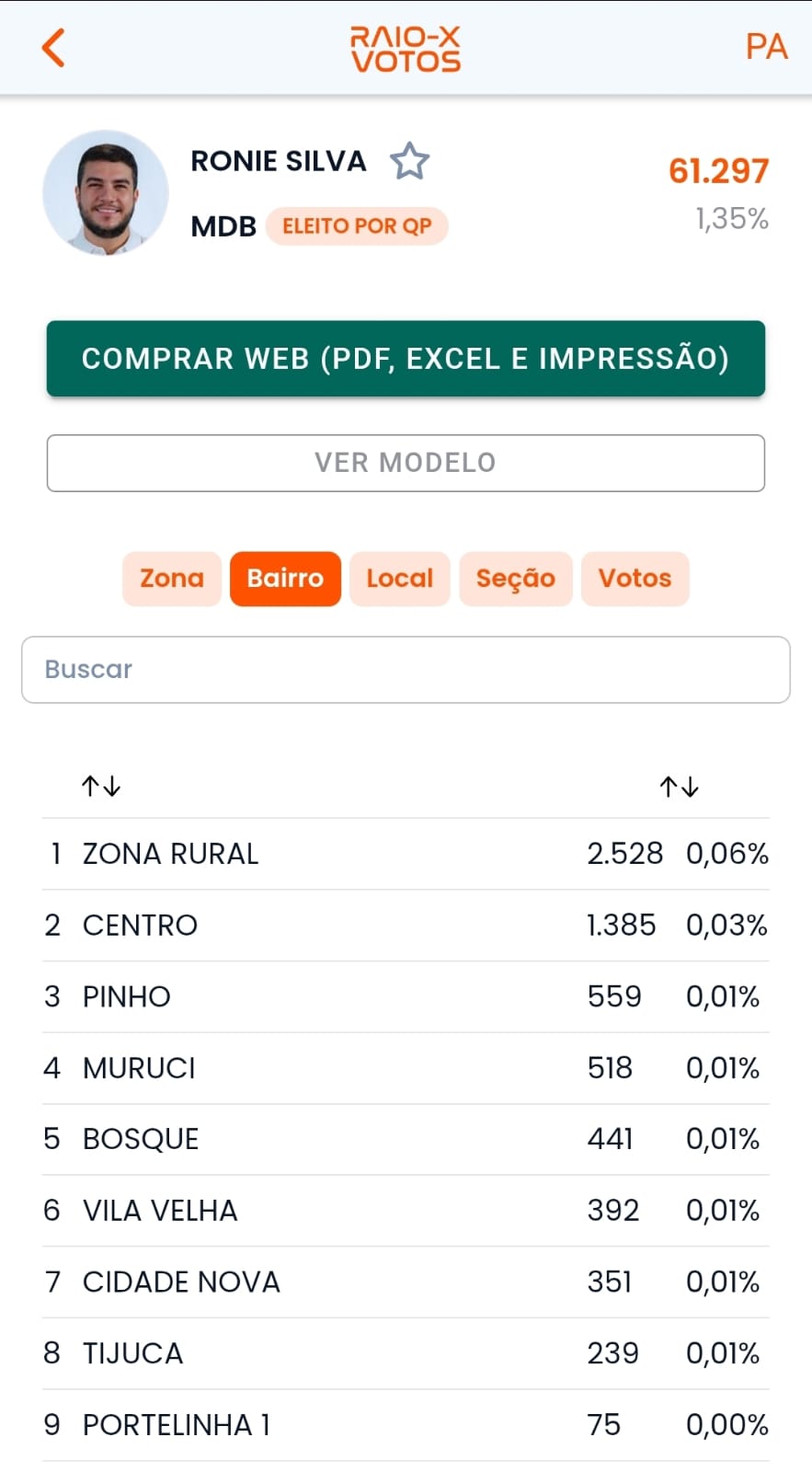Sort by bairro name arrows

101,786
